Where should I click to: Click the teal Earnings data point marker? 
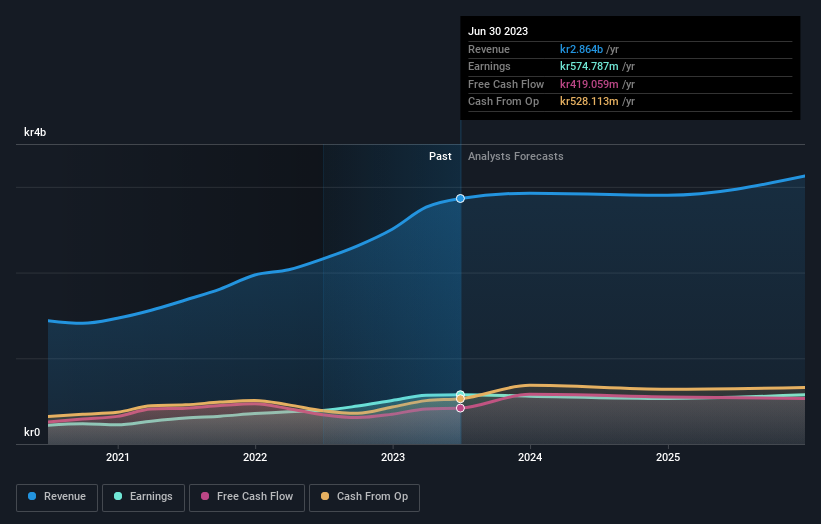tap(460, 394)
